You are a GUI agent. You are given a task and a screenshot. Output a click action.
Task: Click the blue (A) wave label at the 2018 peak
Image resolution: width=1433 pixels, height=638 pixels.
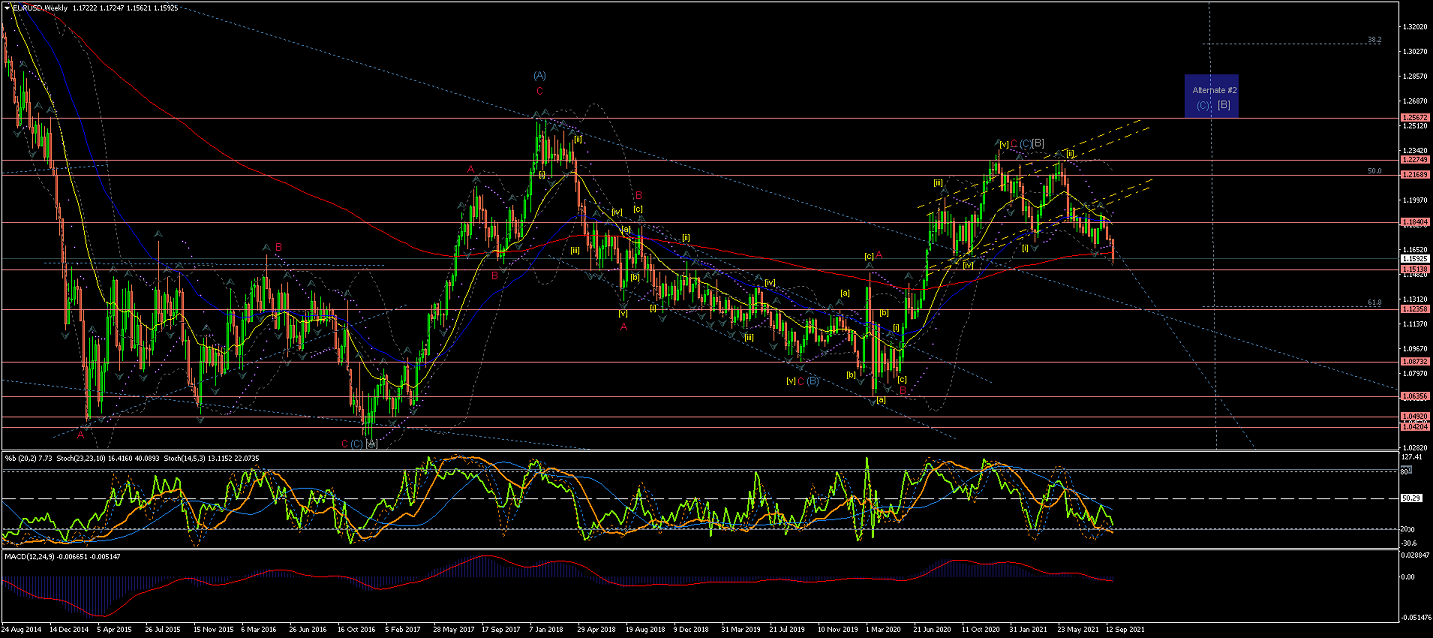coord(540,75)
